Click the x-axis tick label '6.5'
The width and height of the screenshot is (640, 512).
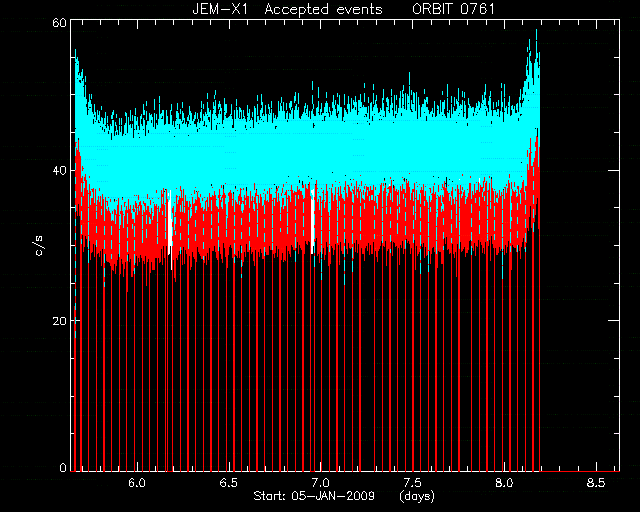point(229,483)
